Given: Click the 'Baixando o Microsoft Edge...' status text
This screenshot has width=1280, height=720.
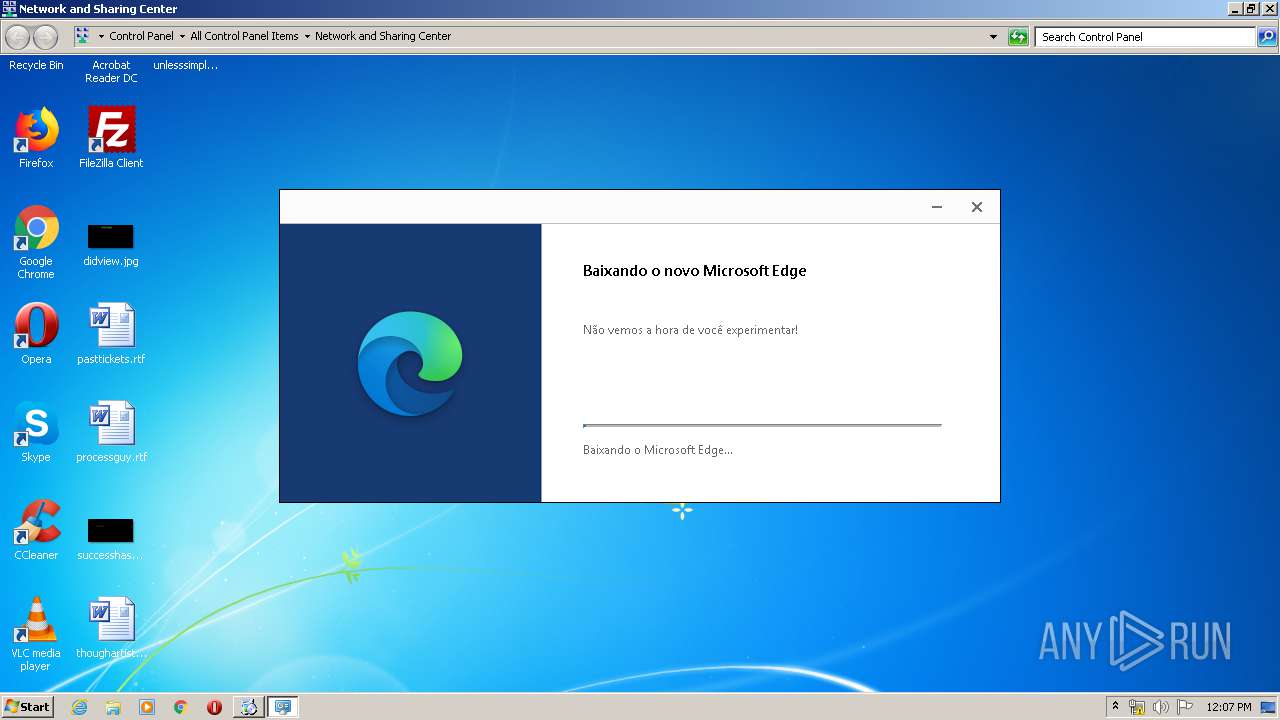Looking at the screenshot, I should pyautogui.click(x=658, y=450).
